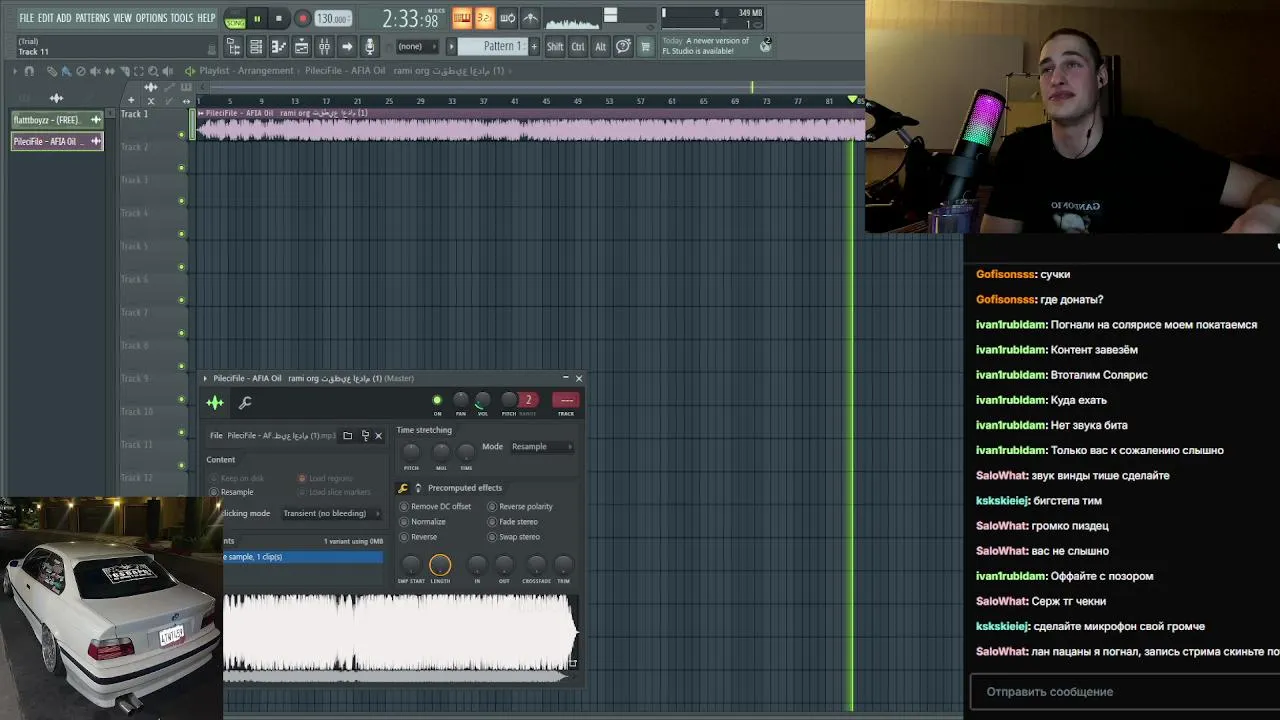Select the Mute tool in Playlist

click(x=96, y=71)
